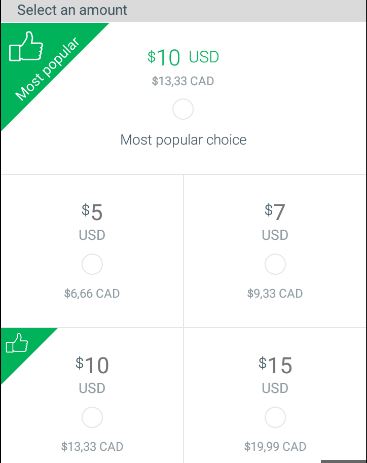Click the diagonal 'Most popular' ribbon text
The height and width of the screenshot is (463, 367).
click(x=47, y=69)
